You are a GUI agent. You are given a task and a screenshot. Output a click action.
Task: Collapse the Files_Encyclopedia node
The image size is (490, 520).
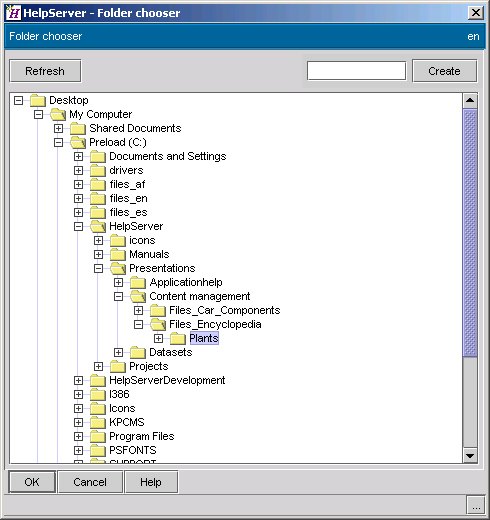(139, 324)
